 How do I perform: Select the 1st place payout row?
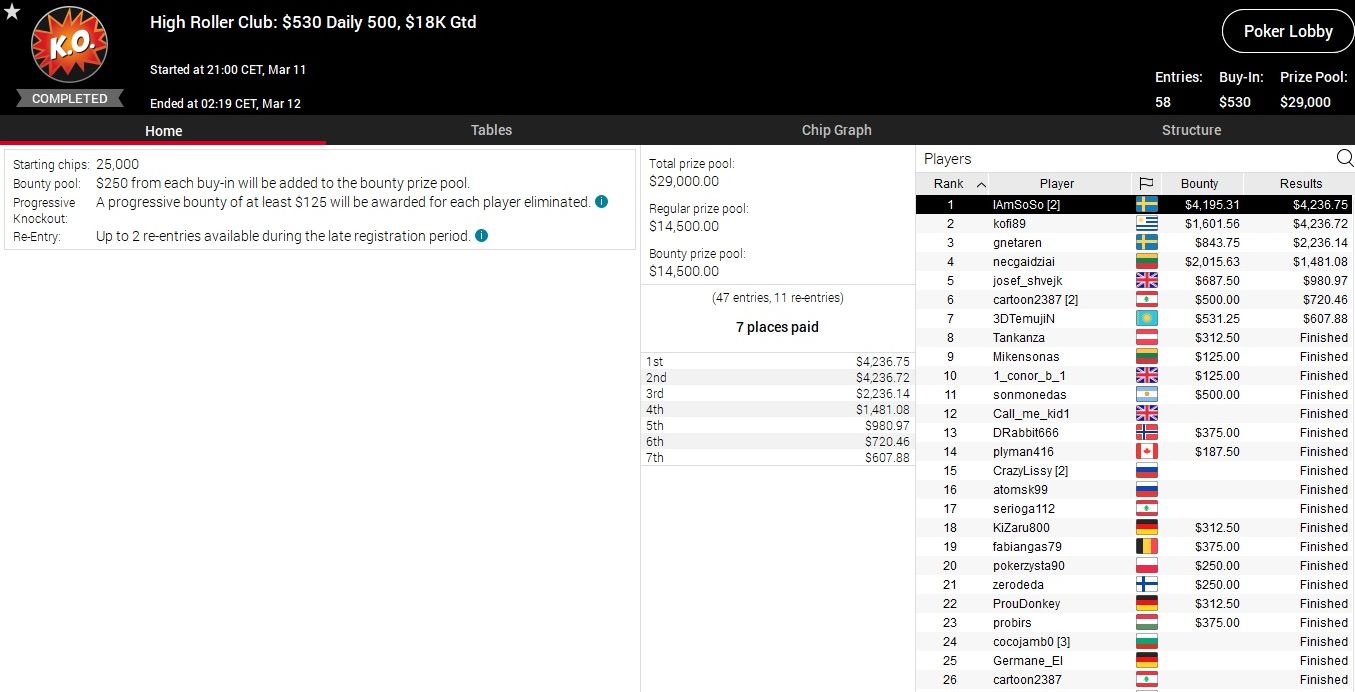pos(777,362)
